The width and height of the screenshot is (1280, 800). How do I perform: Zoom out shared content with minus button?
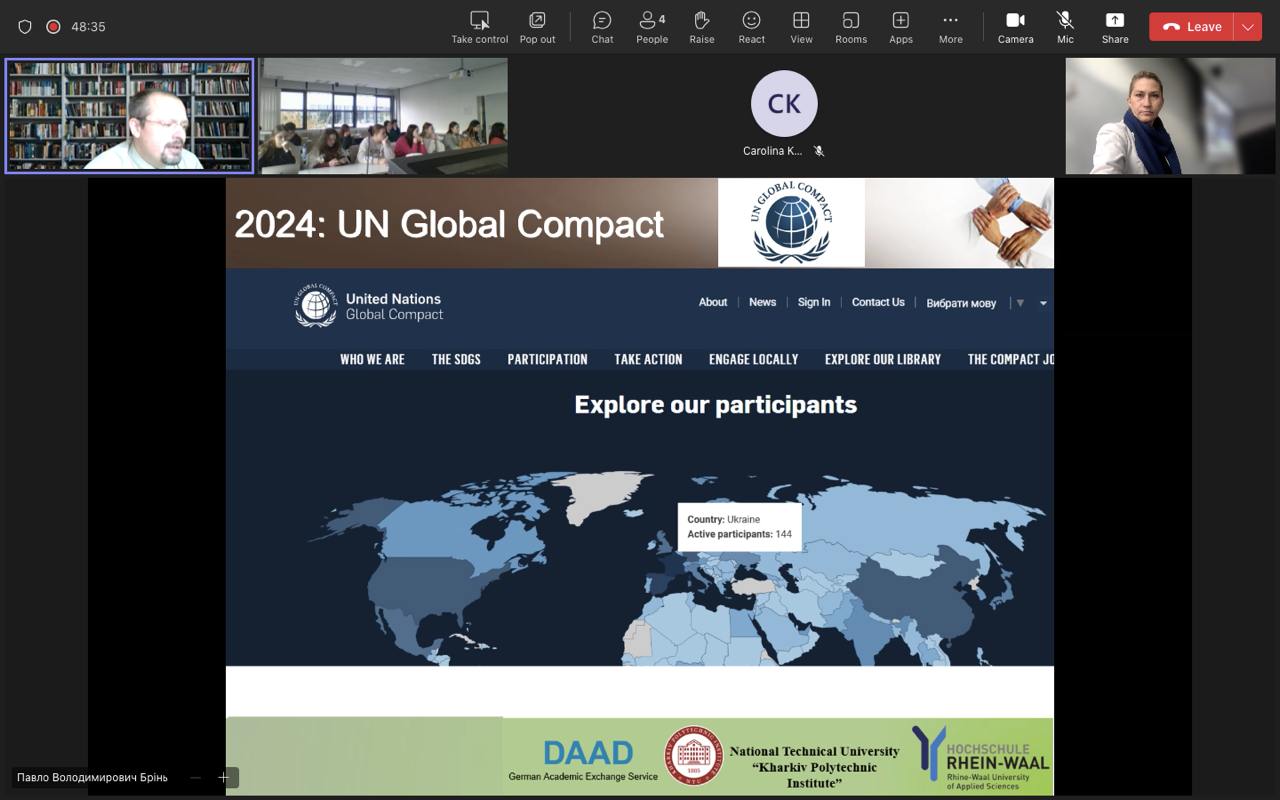click(195, 777)
